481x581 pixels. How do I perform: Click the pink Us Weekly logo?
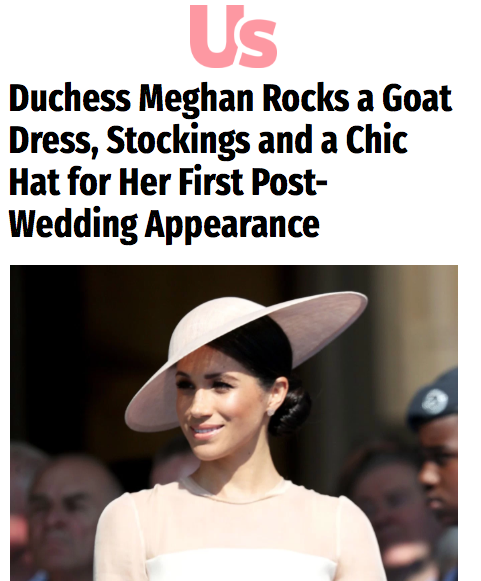tap(233, 36)
